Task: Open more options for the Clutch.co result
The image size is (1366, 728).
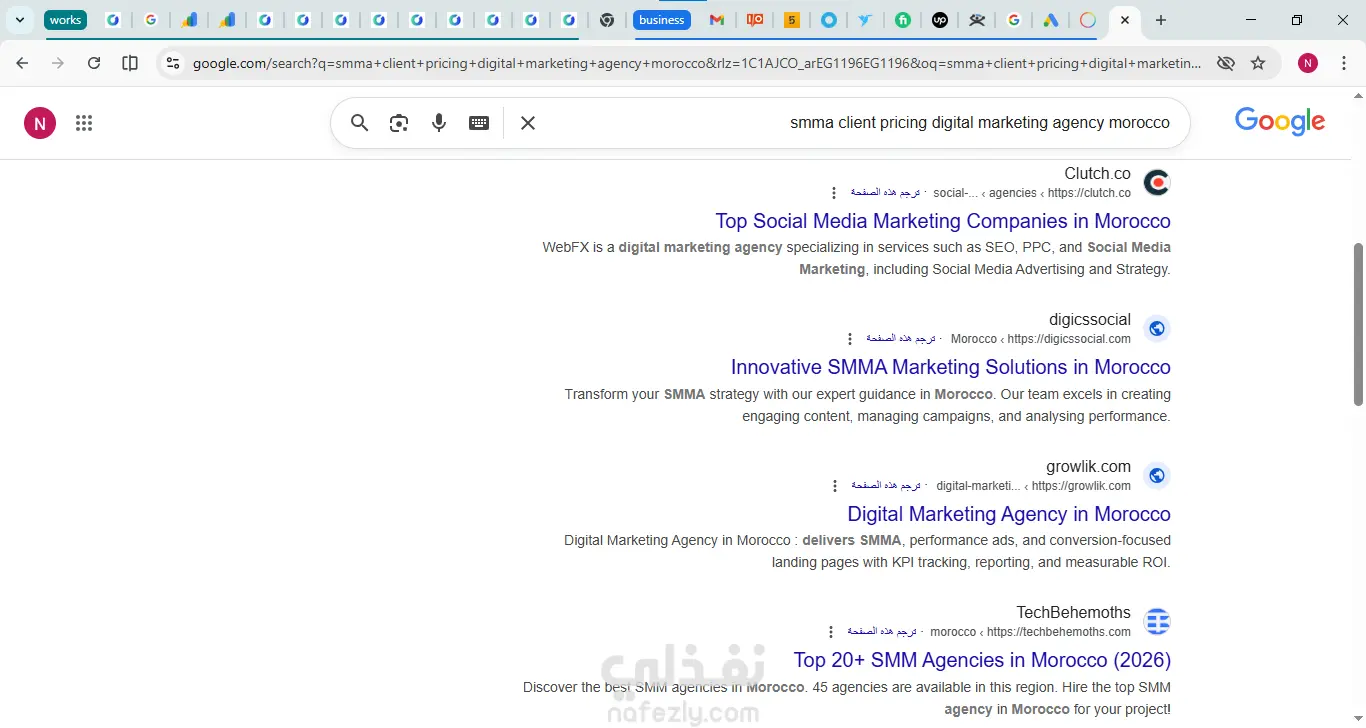Action: 834,193
